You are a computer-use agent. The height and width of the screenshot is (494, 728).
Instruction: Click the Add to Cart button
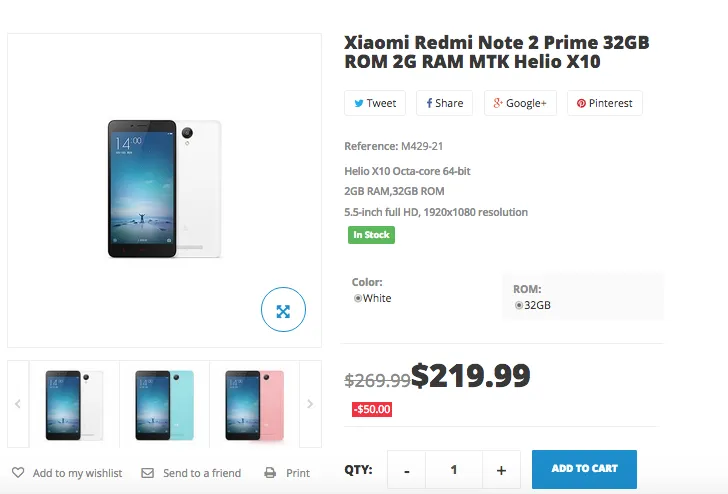coord(584,469)
